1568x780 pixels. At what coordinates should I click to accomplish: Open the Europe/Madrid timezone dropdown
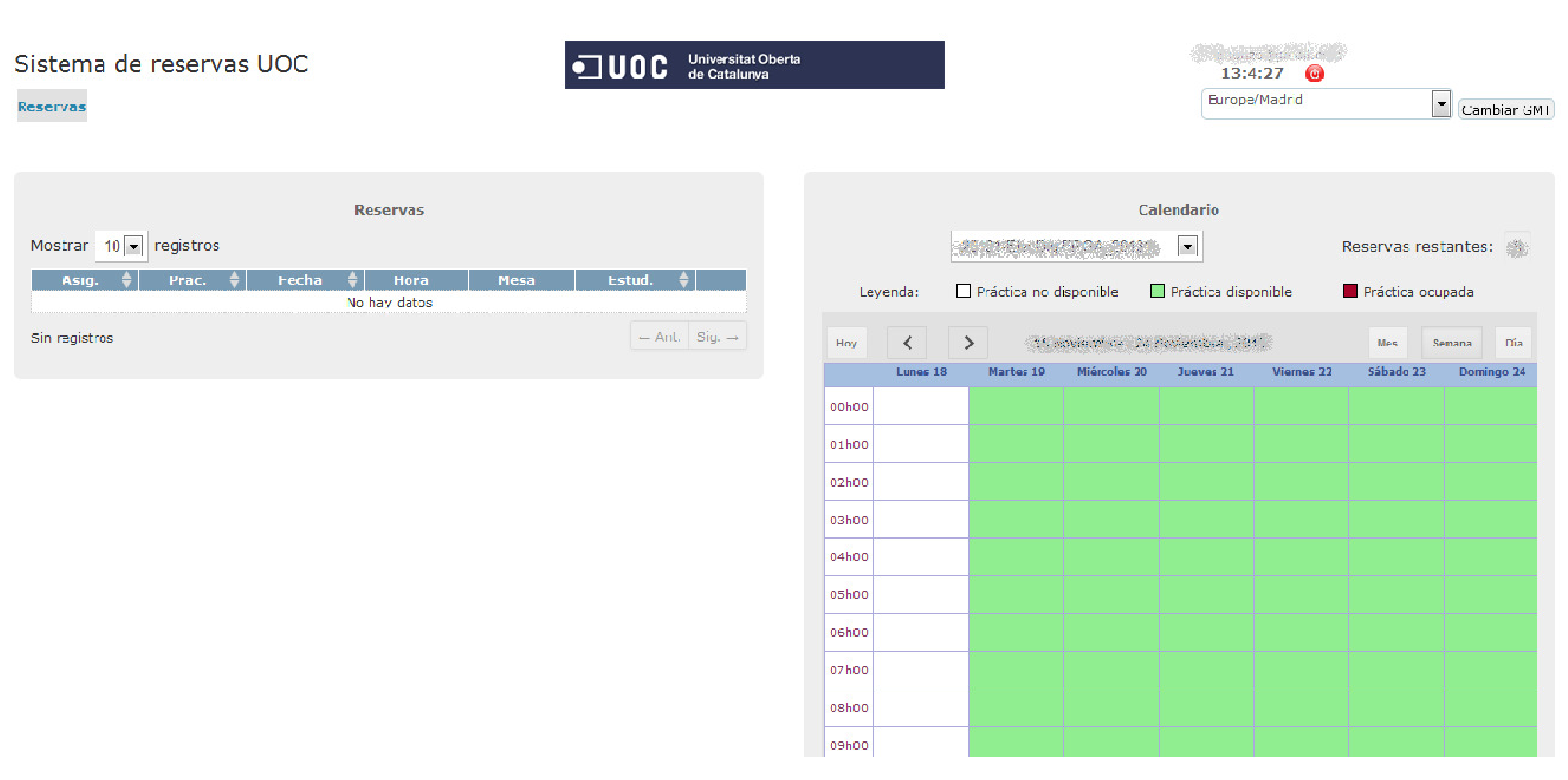1440,104
